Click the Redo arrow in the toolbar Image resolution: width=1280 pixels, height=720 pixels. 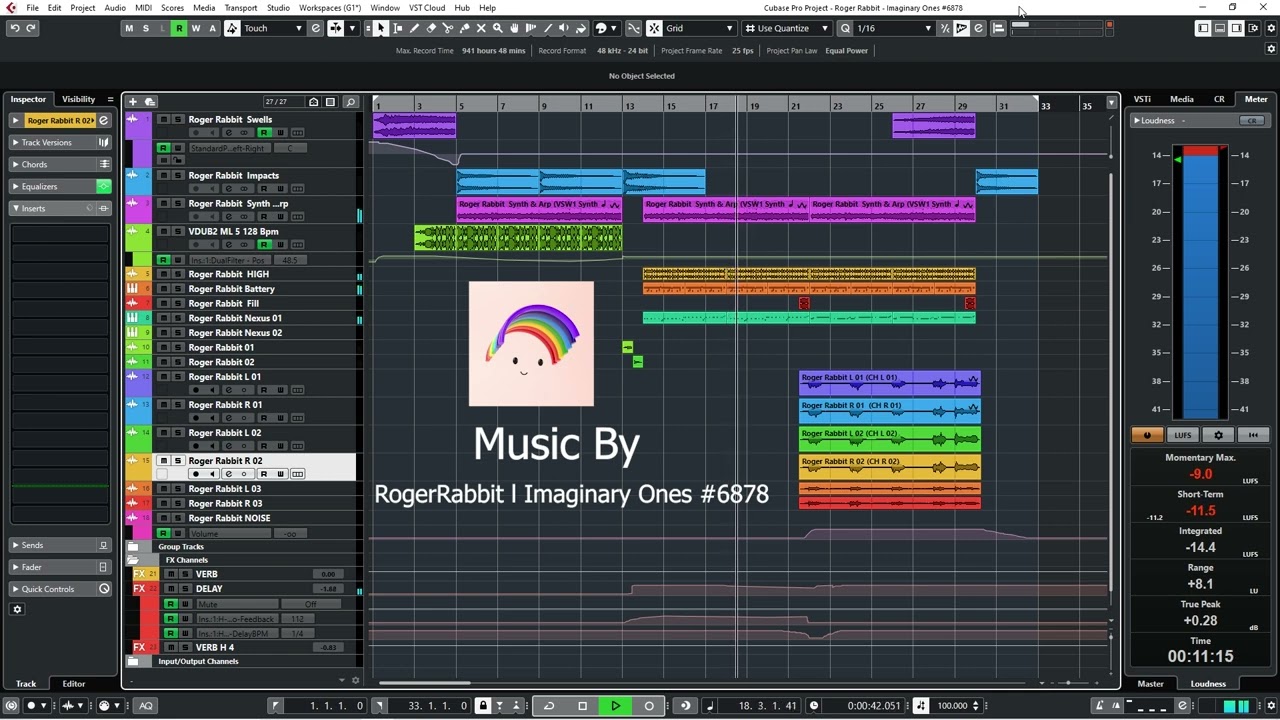click(x=31, y=28)
